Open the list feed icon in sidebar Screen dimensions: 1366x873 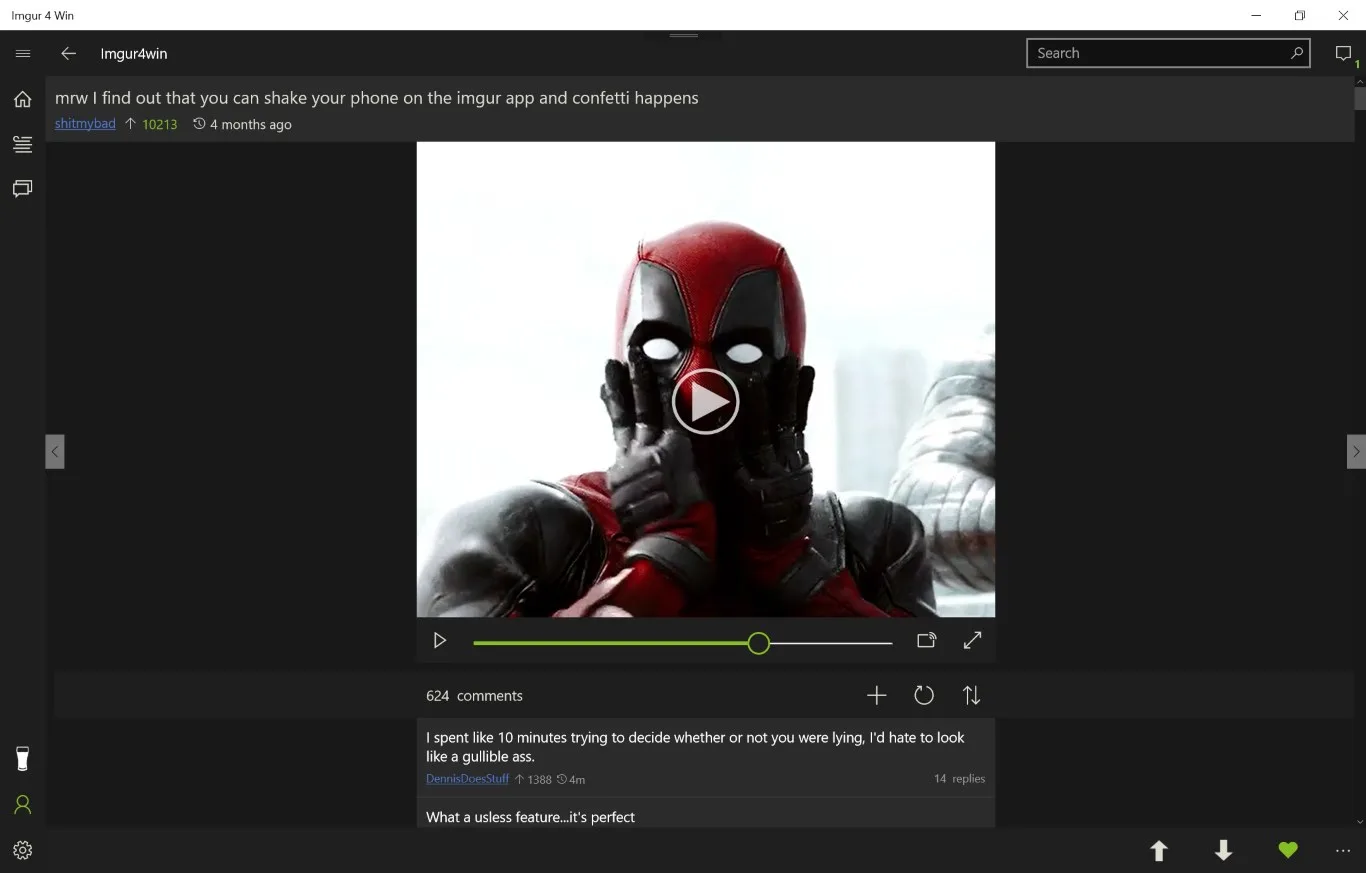point(23,145)
